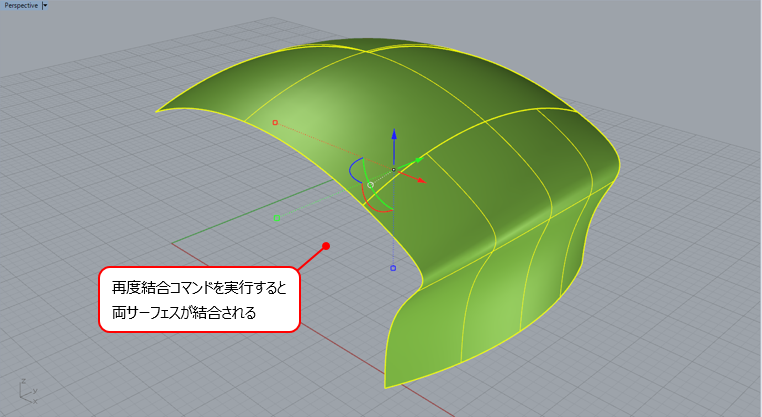762x417 pixels.
Task: Select the gumball green Y-axis move arrow
Action: point(411,163)
